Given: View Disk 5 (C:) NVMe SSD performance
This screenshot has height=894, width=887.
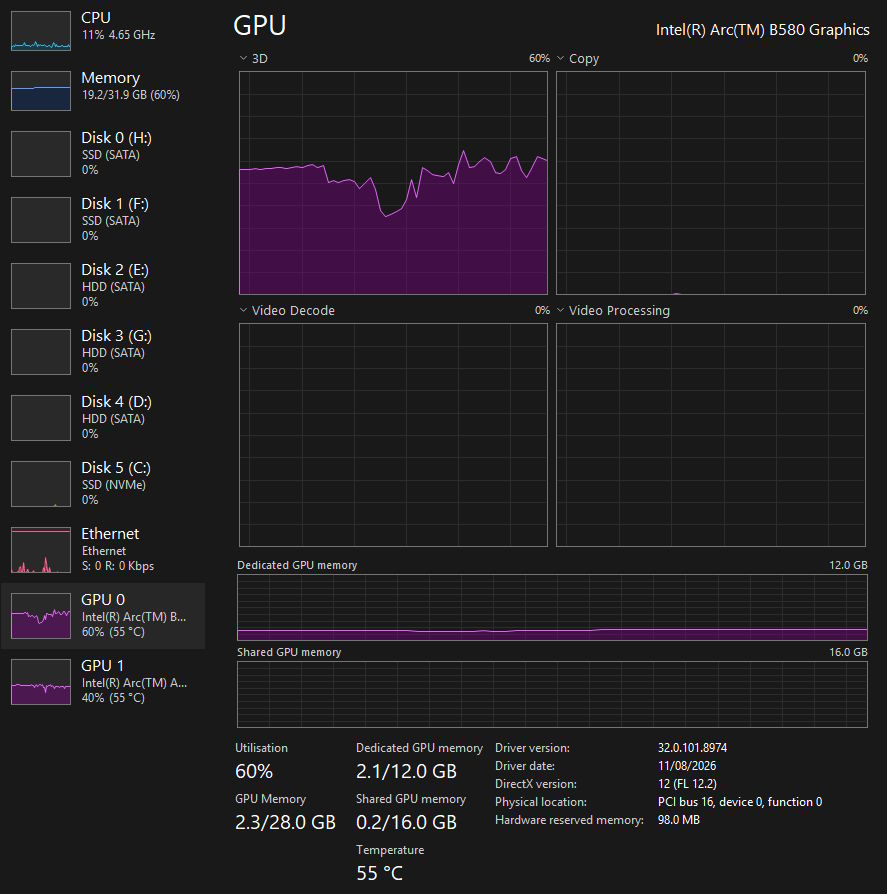Looking at the screenshot, I should (x=103, y=484).
